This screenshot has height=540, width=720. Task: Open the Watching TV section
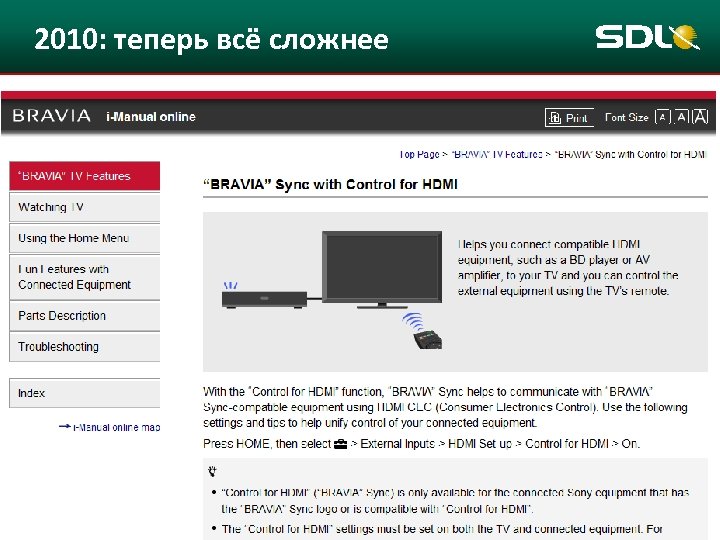(x=84, y=207)
